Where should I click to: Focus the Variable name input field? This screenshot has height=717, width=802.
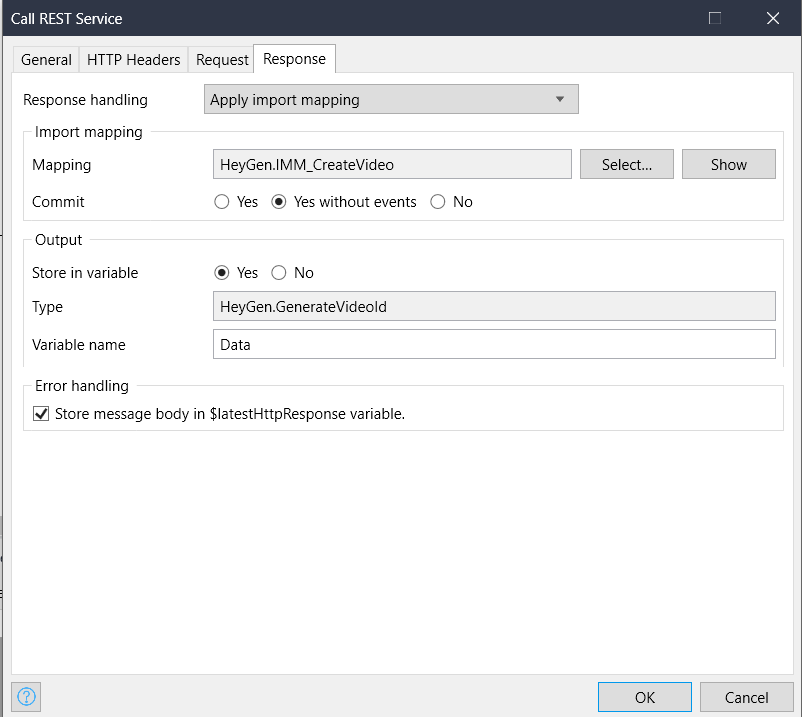point(494,344)
